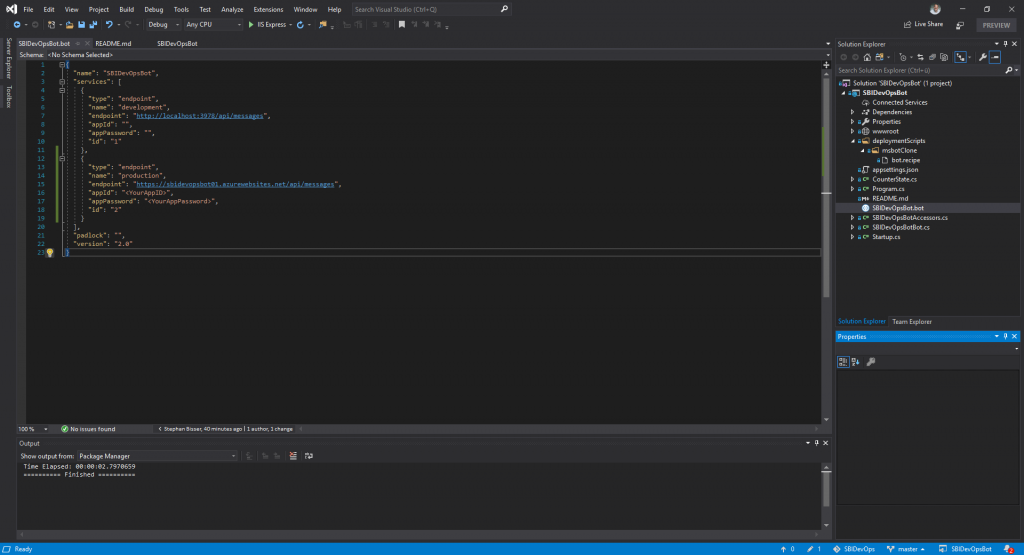1024x555 pixels.
Task: Open the IIS Express target dropdown arrow
Action: (x=291, y=25)
